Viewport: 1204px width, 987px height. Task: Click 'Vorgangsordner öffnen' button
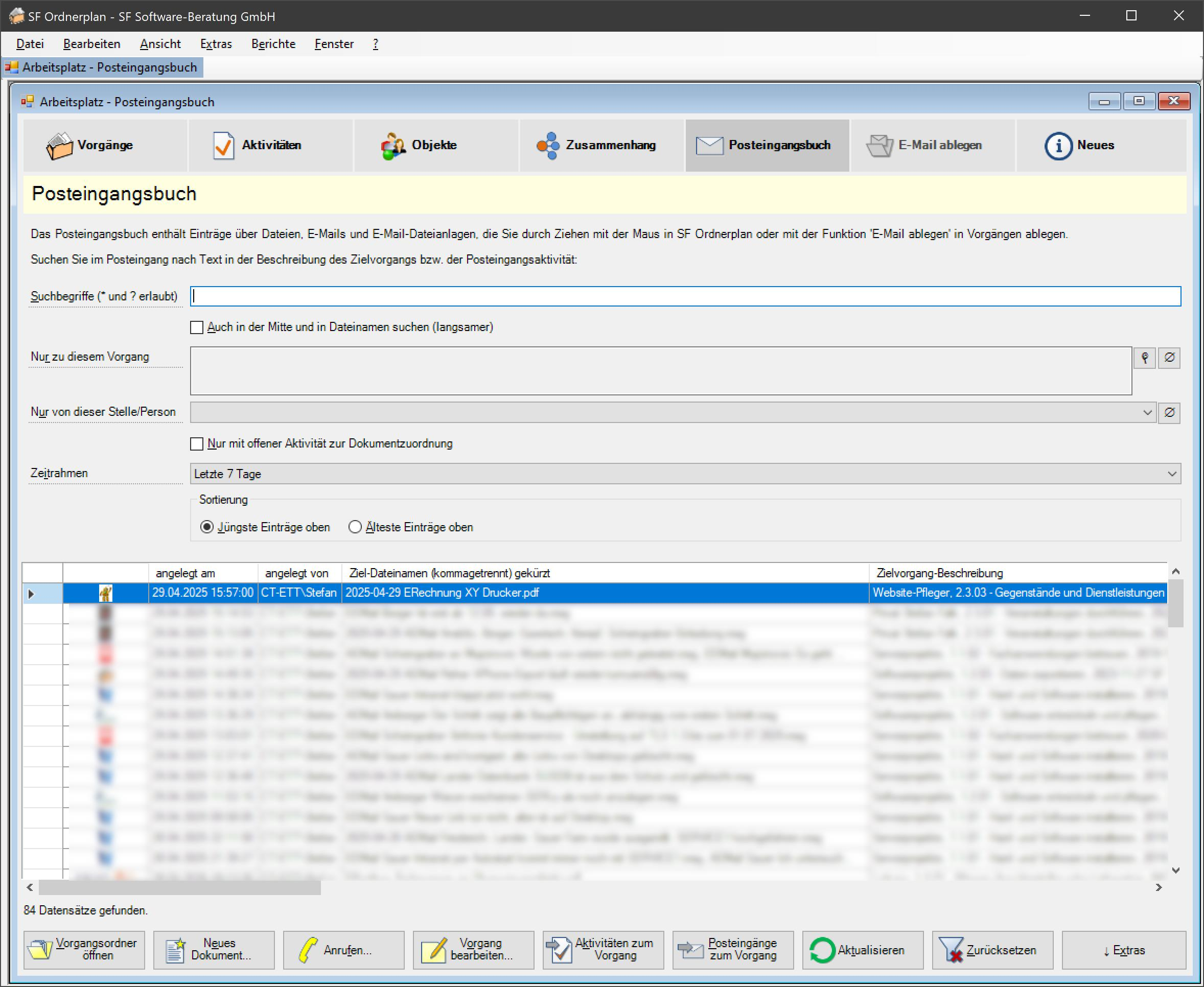[84, 950]
